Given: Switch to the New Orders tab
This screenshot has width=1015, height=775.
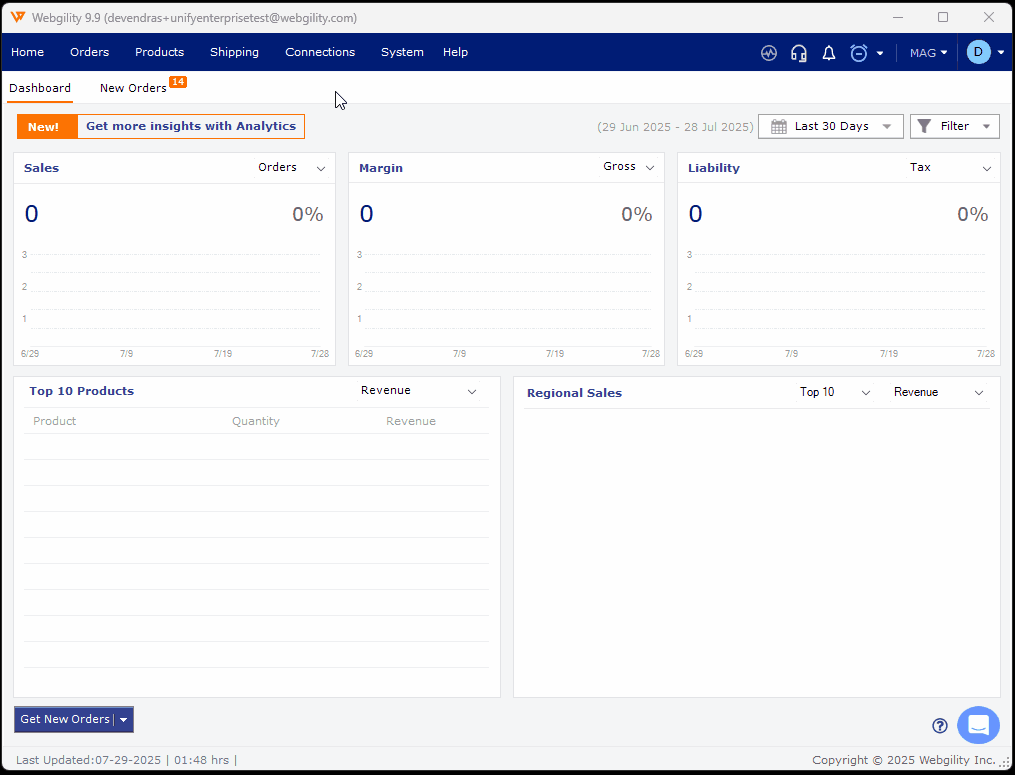Looking at the screenshot, I should (132, 88).
